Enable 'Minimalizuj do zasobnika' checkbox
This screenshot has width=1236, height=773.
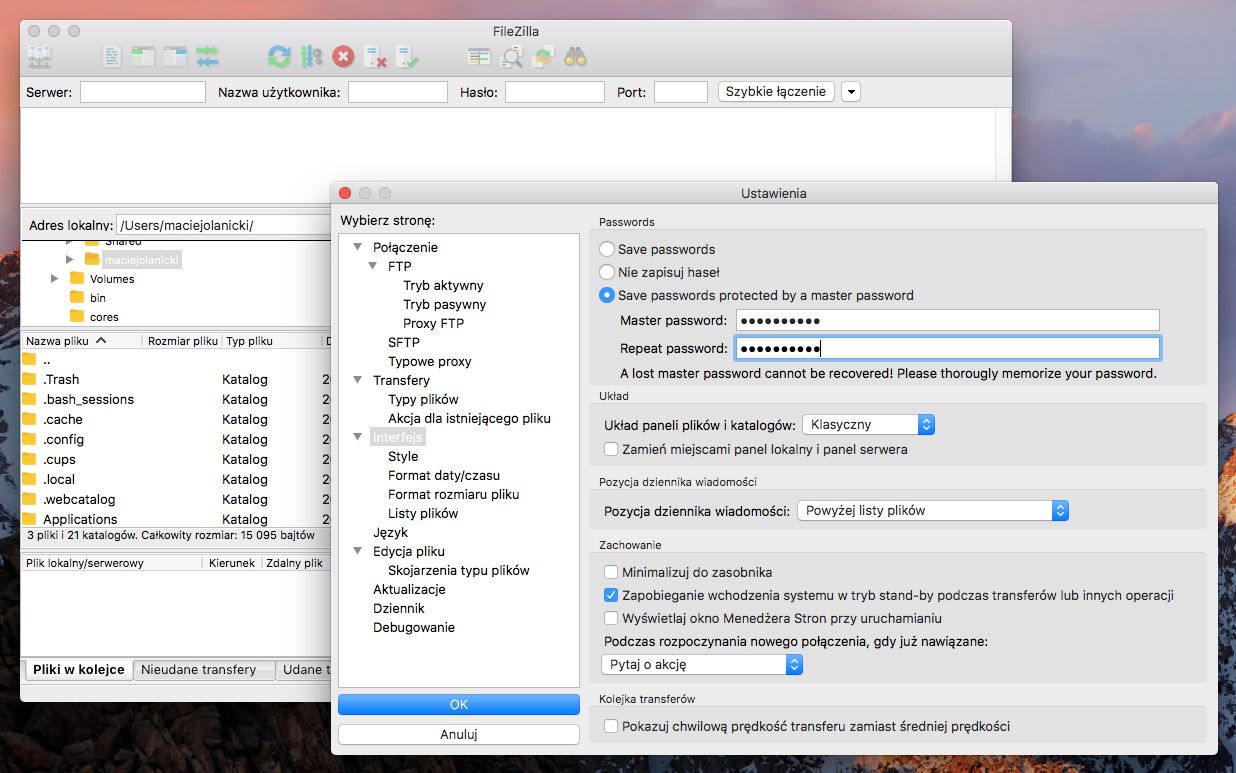coord(611,573)
